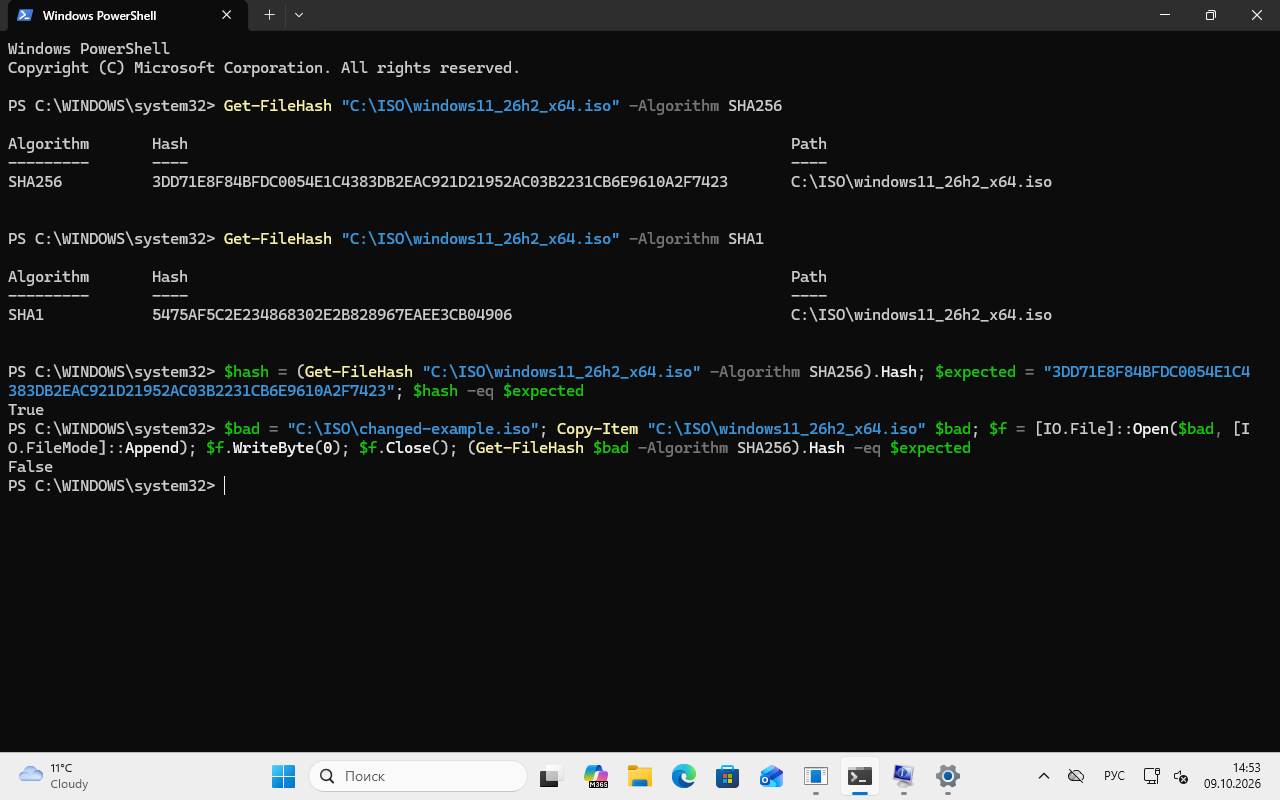
Task: Click SHA256 in the Algorithm column
Action: [x=35, y=182]
